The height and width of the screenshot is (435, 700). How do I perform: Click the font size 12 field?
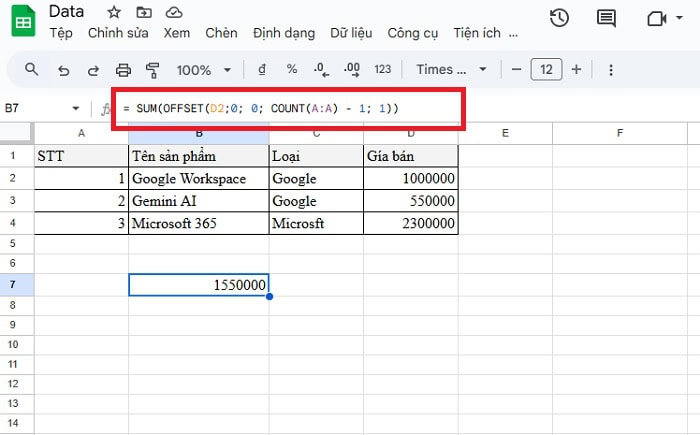coord(546,70)
